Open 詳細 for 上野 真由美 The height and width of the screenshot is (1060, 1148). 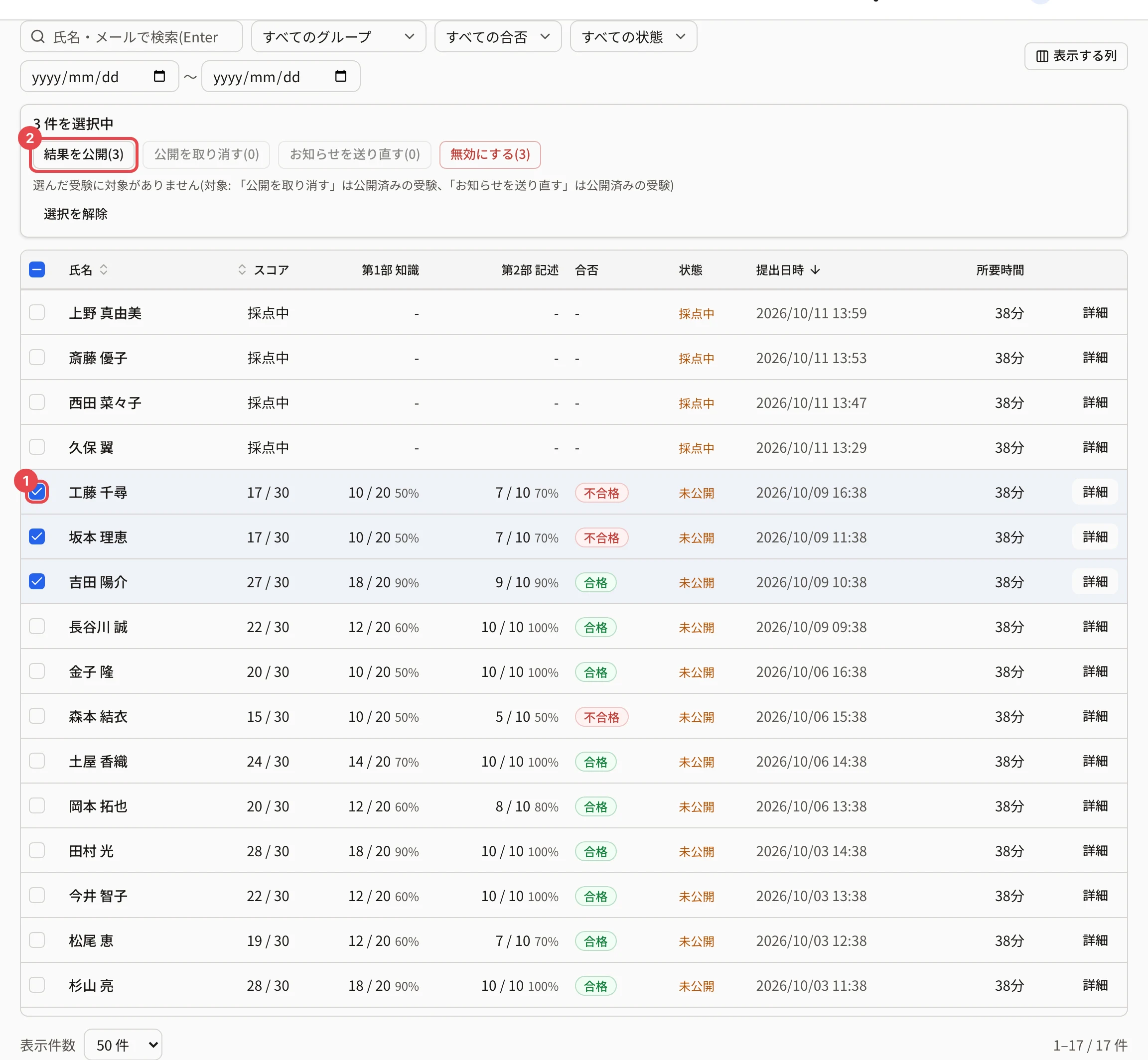pos(1095,313)
